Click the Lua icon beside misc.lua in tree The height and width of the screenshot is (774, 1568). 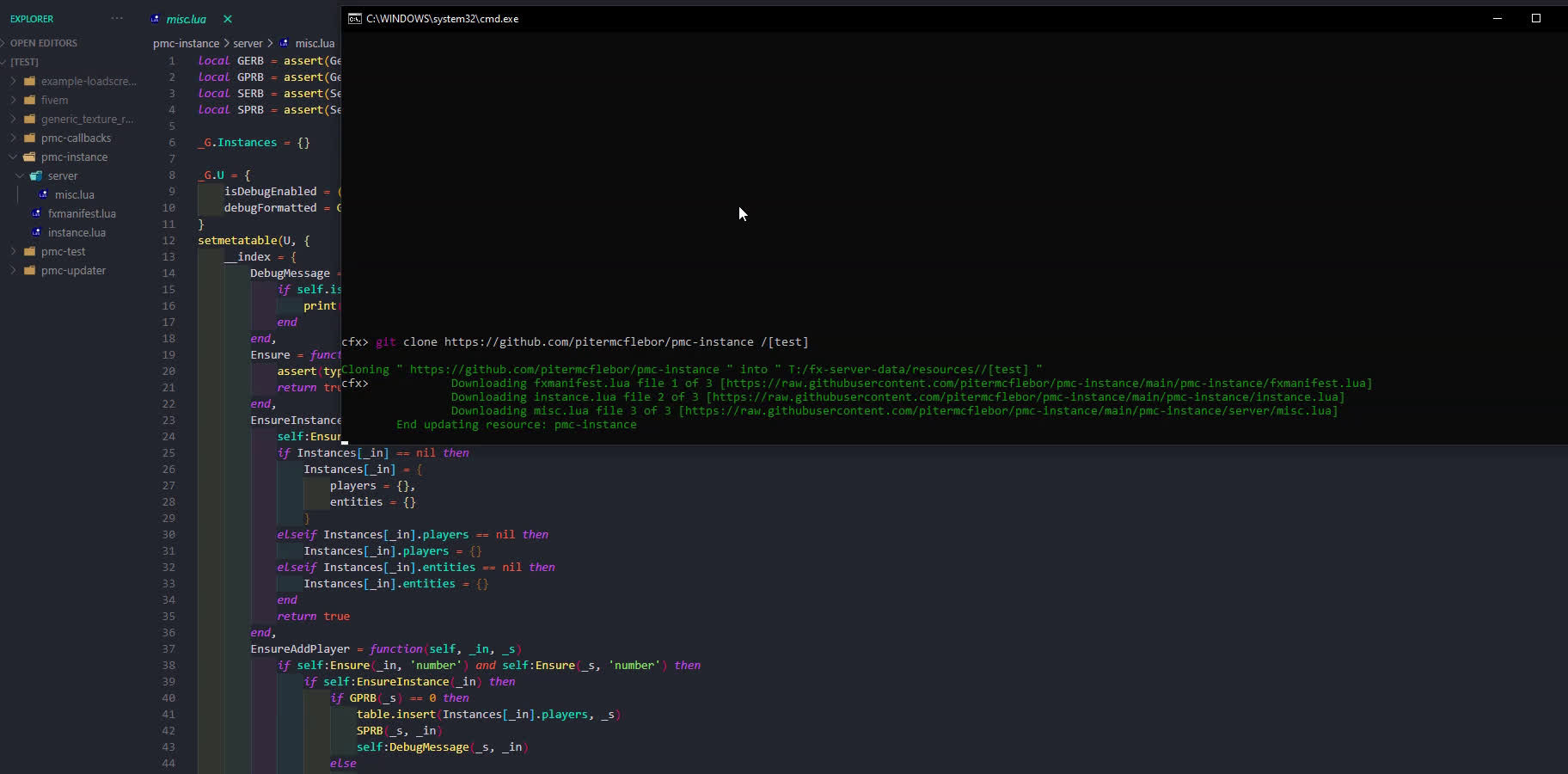click(x=43, y=194)
